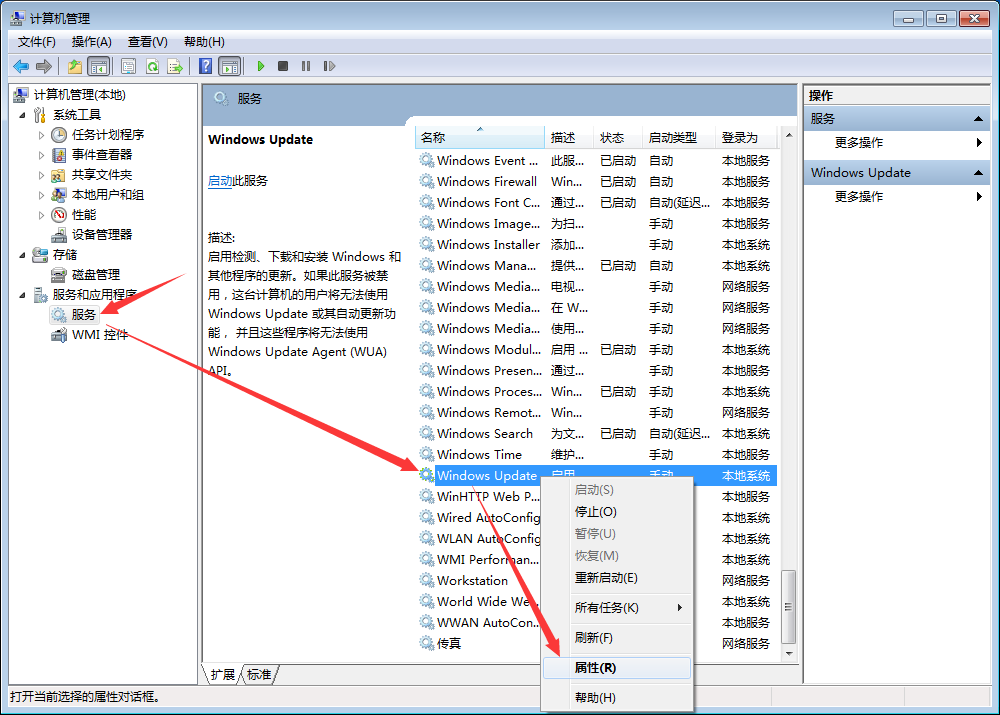The height and width of the screenshot is (715, 1000).
Task: Select Local Users and Groups (本地用户和组)
Action: pos(107,195)
